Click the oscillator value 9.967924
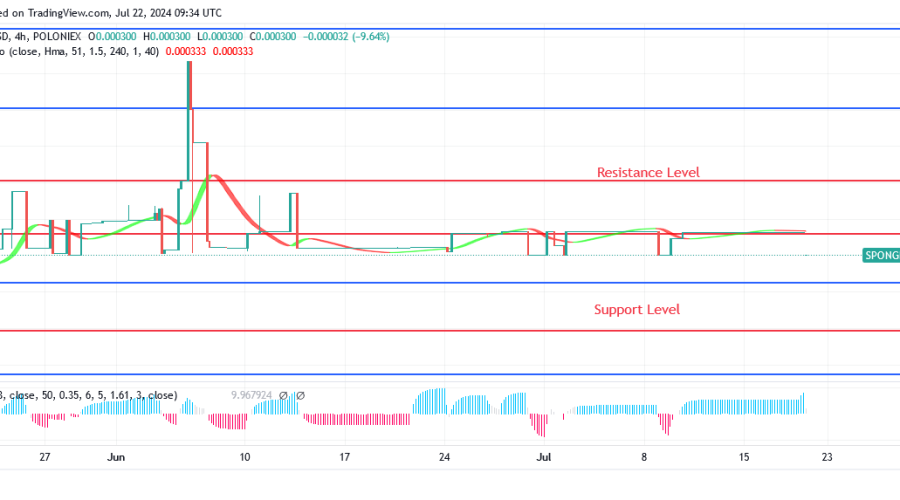The height and width of the screenshot is (500, 900). coord(251,395)
